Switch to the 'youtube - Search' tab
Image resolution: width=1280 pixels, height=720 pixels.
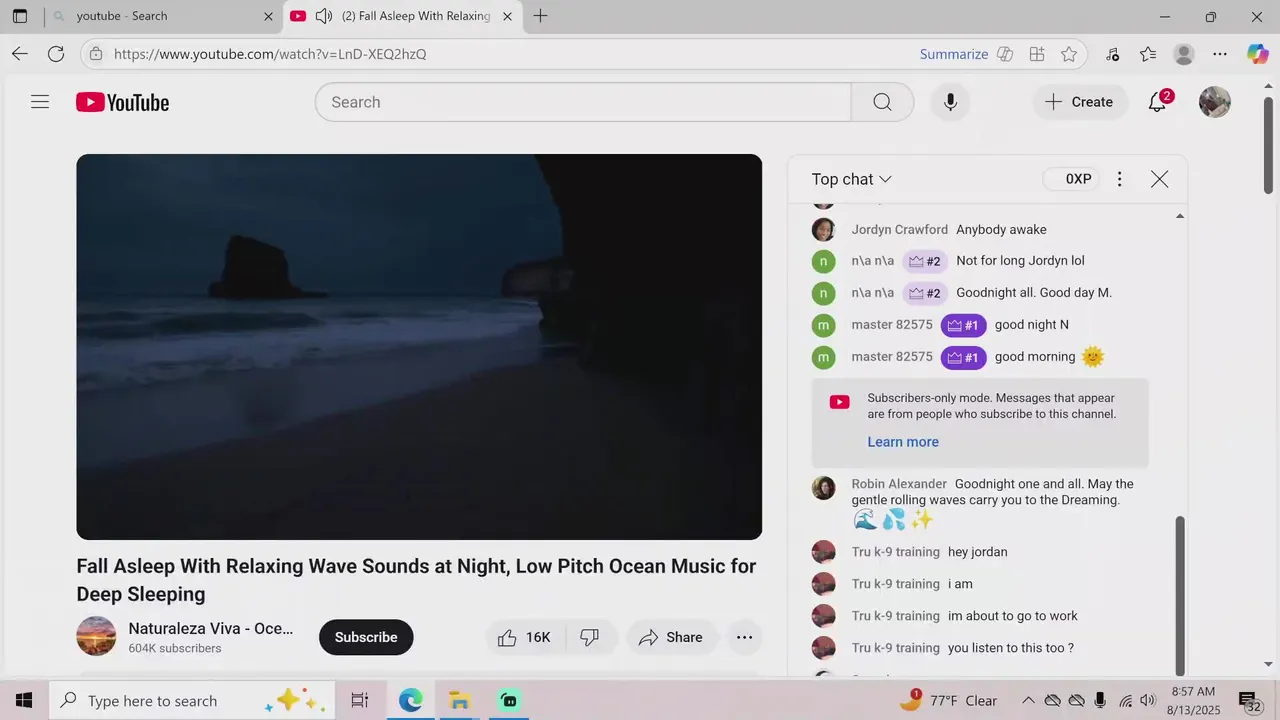pyautogui.click(x=160, y=16)
